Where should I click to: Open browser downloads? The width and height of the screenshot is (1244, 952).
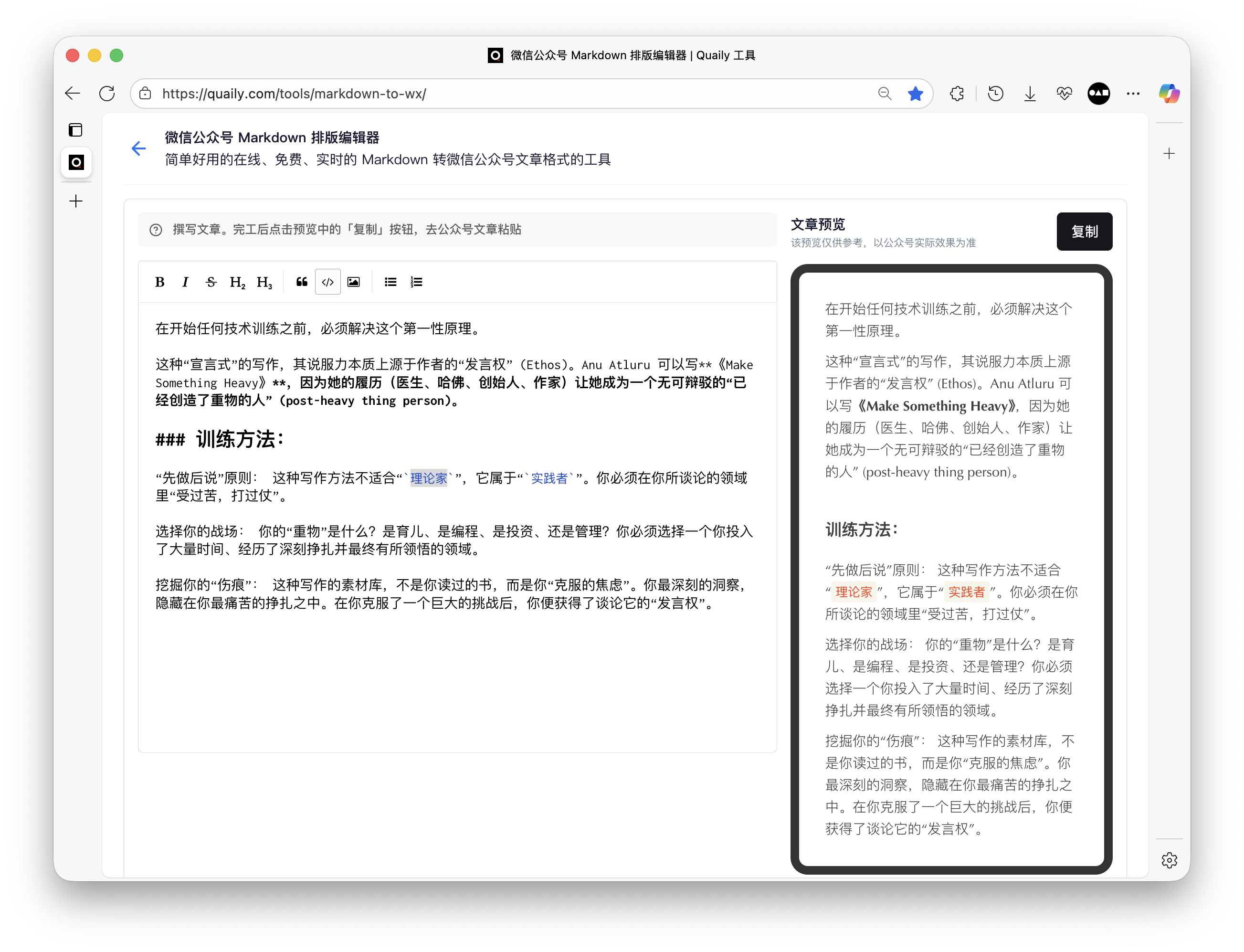(1030, 94)
